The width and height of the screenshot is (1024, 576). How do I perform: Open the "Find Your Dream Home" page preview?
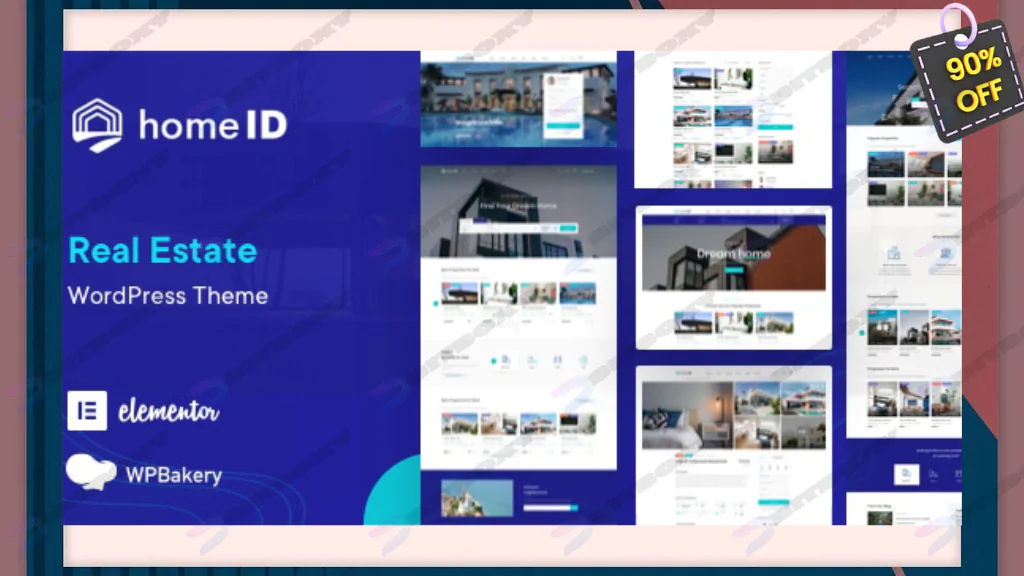click(x=519, y=317)
